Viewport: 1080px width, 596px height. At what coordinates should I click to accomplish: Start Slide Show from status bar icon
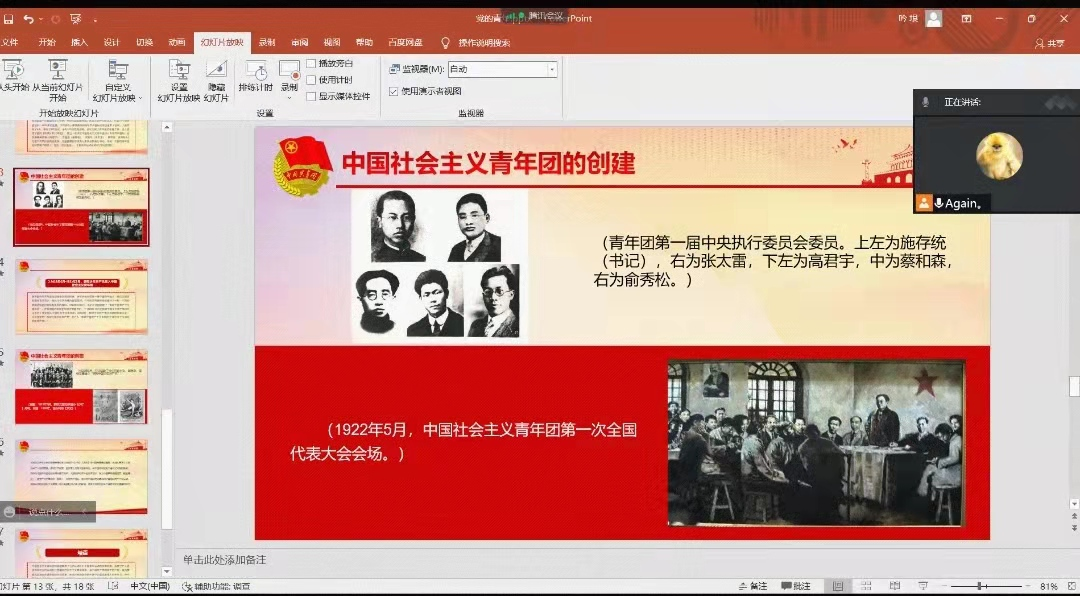[924, 586]
